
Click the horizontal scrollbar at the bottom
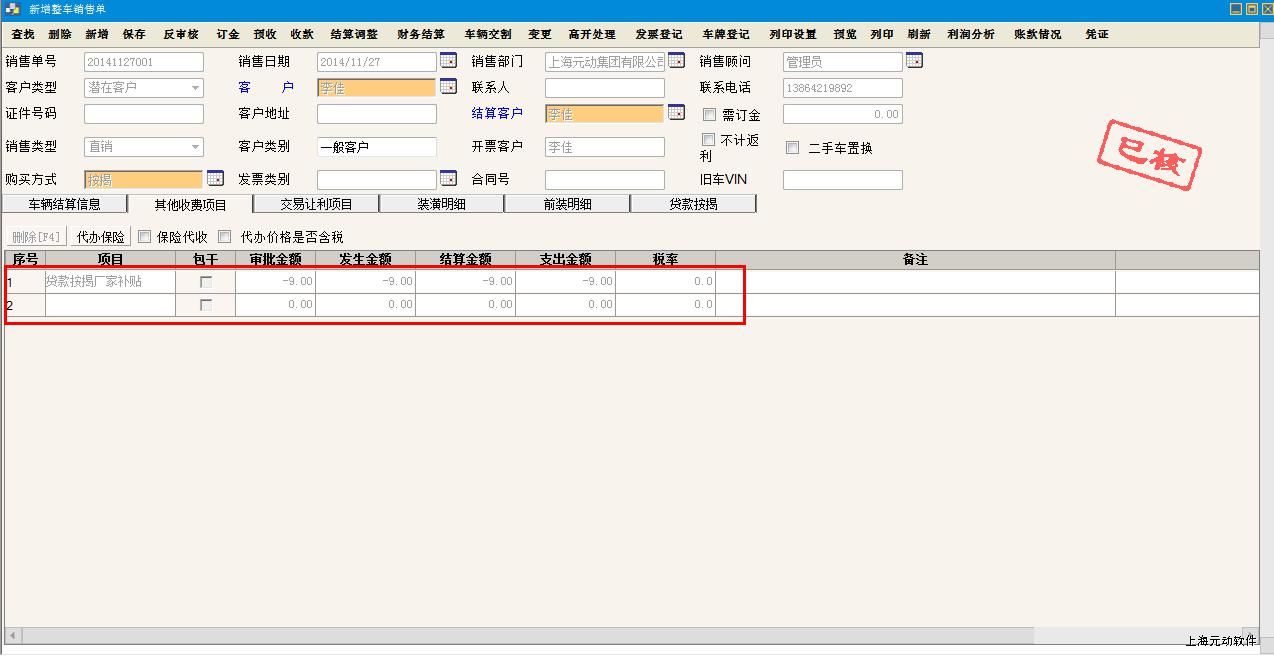[520, 636]
